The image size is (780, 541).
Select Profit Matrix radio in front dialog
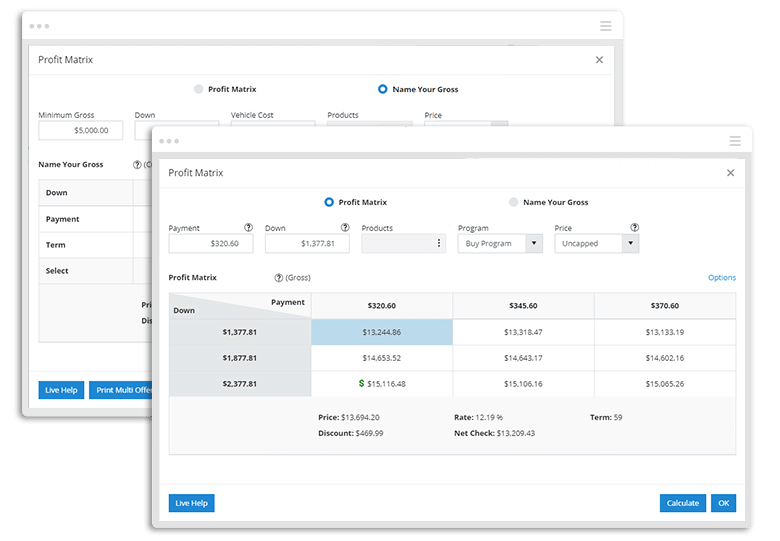tap(329, 202)
